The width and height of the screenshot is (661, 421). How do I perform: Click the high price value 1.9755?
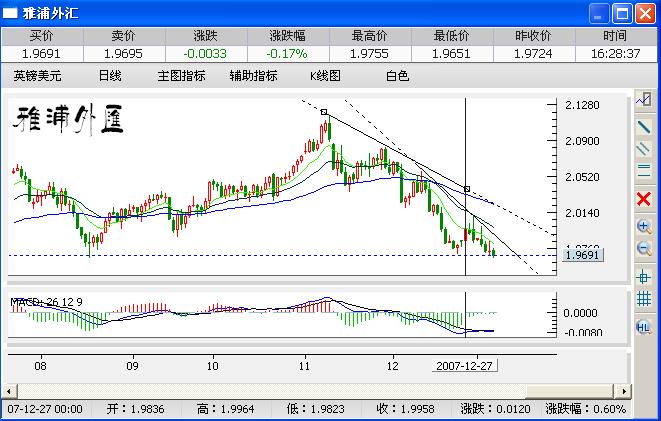pyautogui.click(x=369, y=54)
